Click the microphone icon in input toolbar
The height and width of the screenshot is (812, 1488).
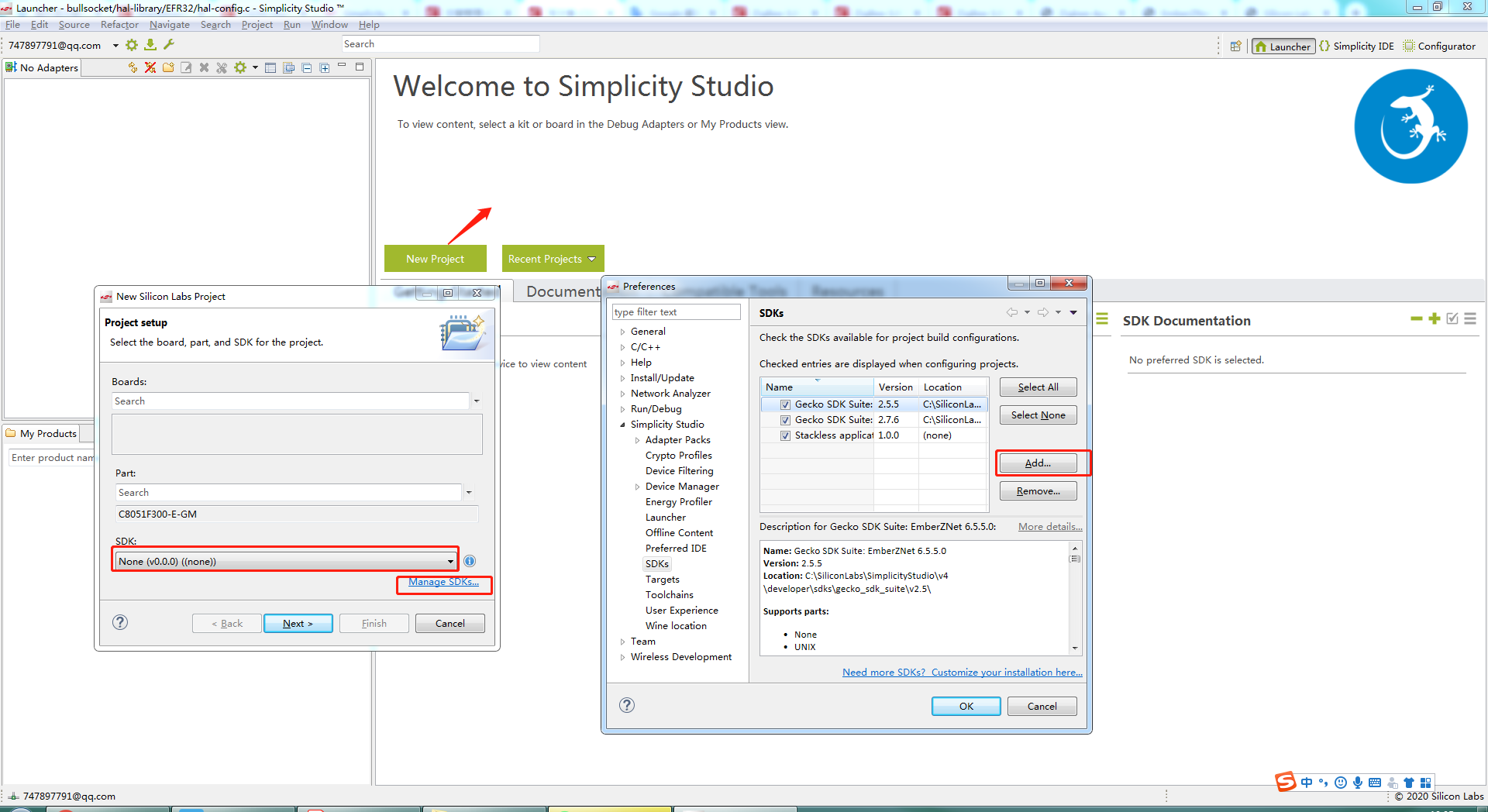pyautogui.click(x=1358, y=783)
